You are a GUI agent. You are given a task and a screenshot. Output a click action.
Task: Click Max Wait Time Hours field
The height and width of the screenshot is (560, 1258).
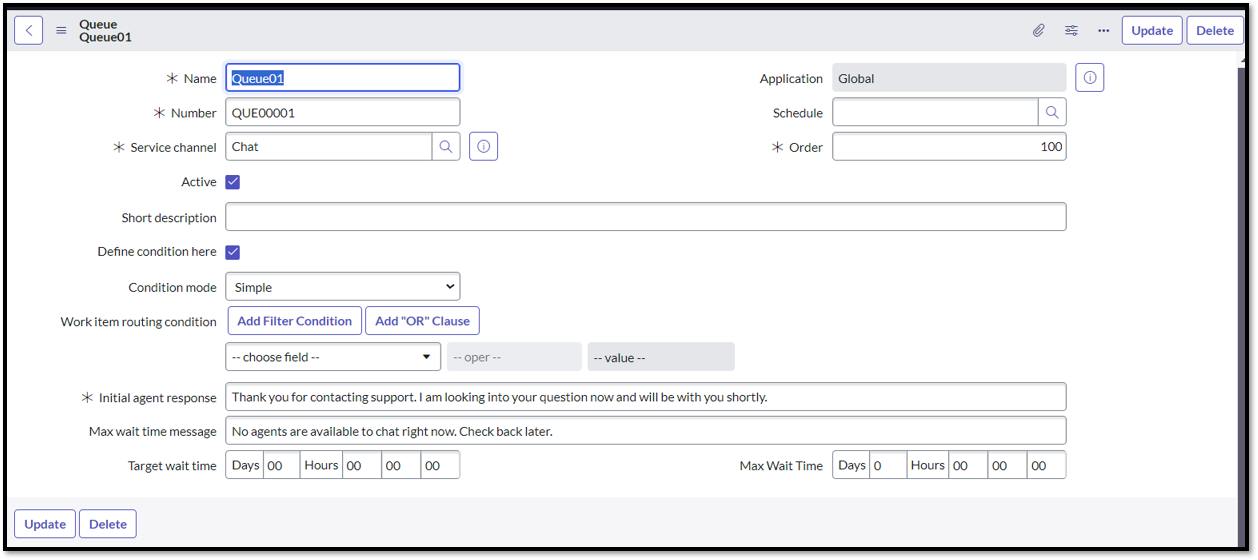(968, 465)
